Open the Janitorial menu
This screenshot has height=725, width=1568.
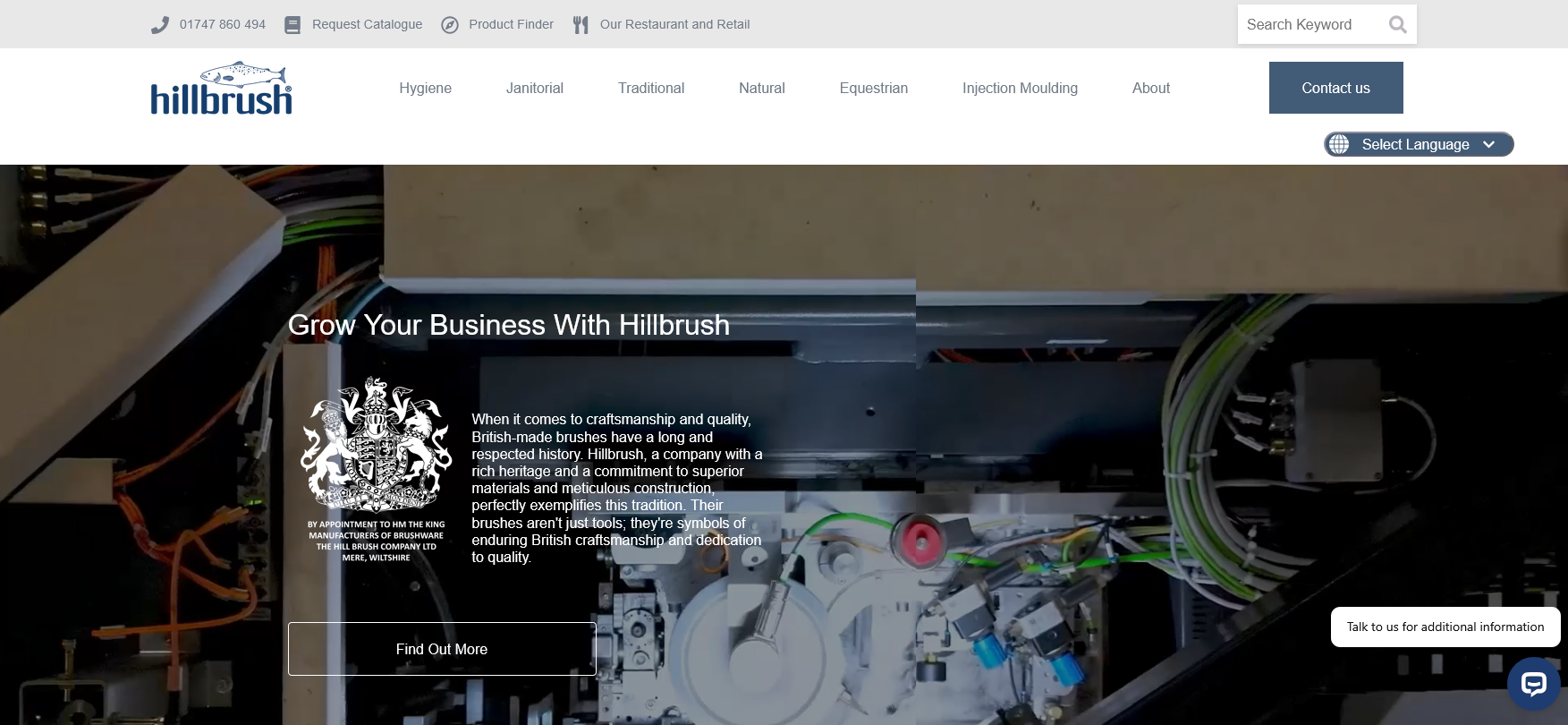(535, 88)
